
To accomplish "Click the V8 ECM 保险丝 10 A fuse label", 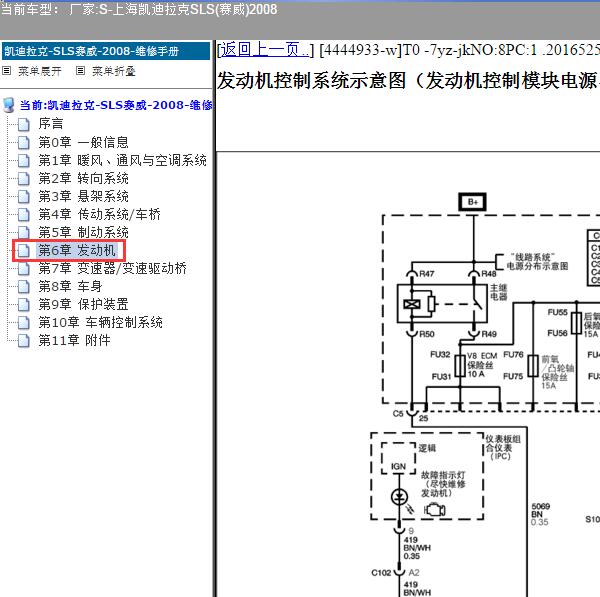I will pos(482,365).
